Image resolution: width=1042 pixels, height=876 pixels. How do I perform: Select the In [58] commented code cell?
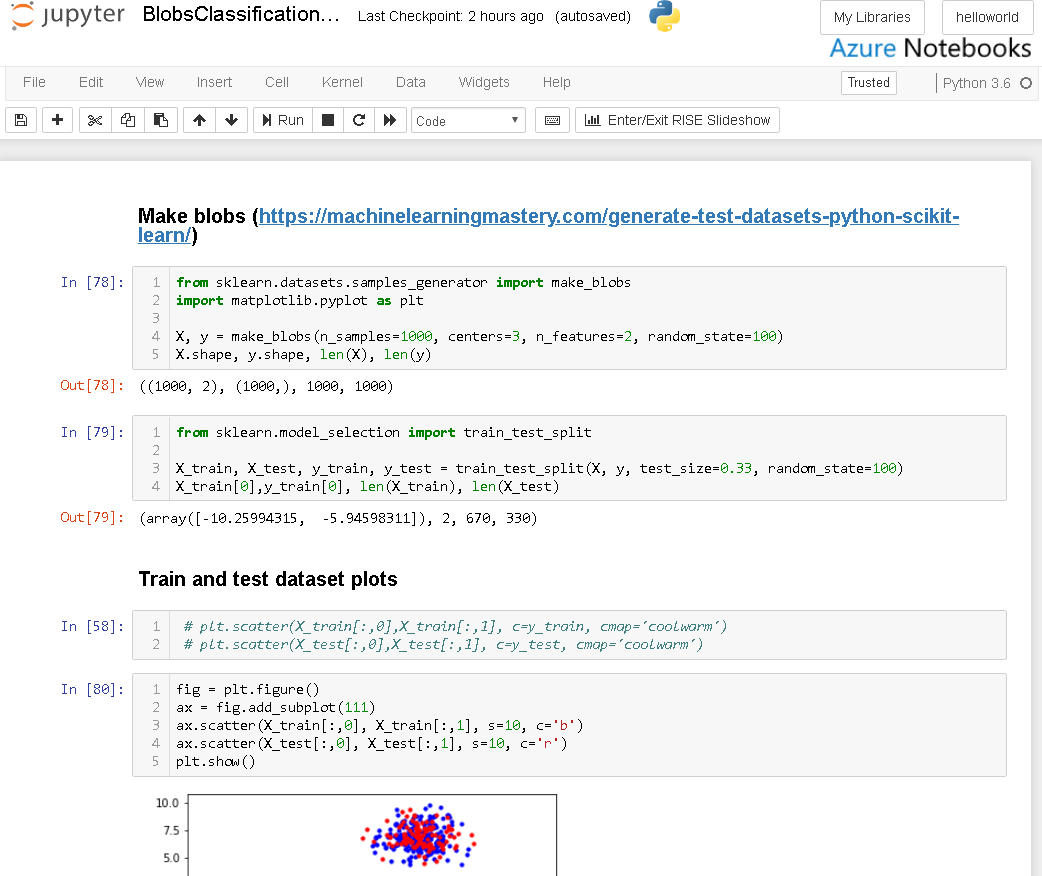[569, 635]
